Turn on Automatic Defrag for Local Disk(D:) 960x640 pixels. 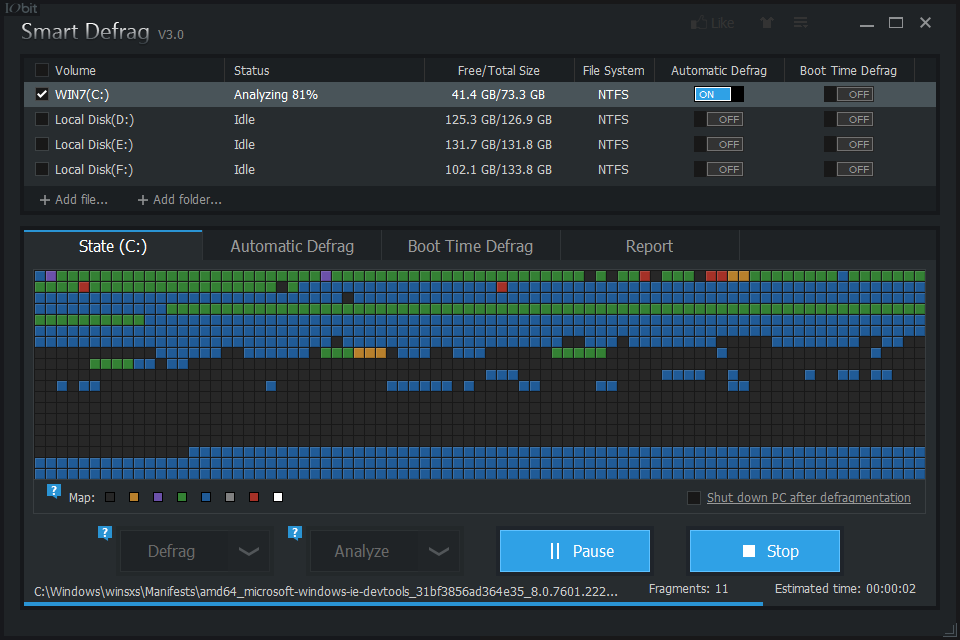[x=719, y=119]
